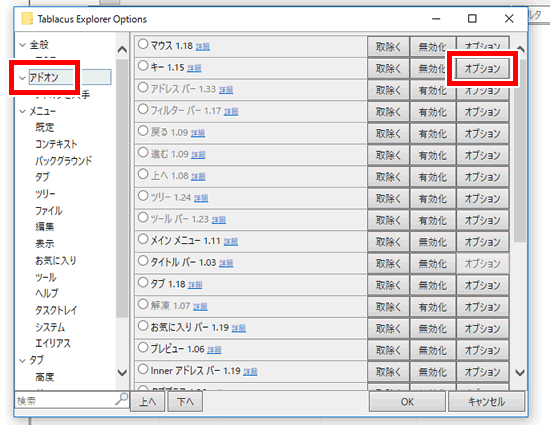Select the プレビュー 1.06 radio button
The height and width of the screenshot is (425, 550).
[143, 348]
